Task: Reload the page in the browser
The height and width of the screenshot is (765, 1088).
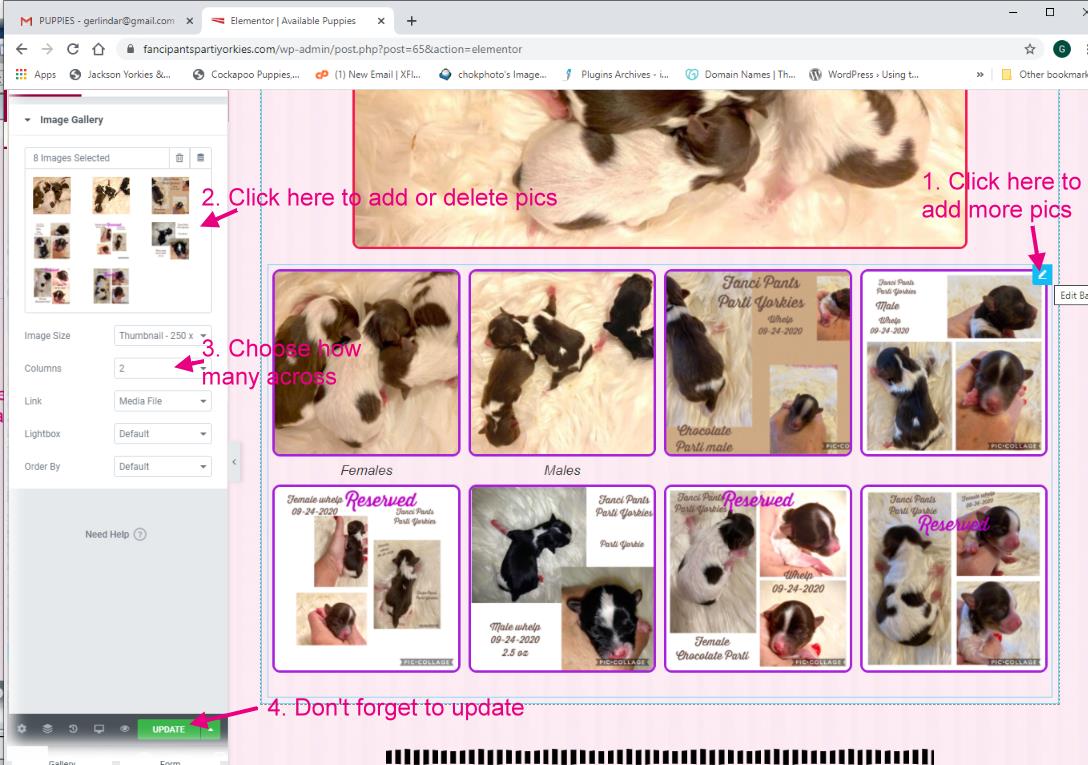Action: [73, 49]
